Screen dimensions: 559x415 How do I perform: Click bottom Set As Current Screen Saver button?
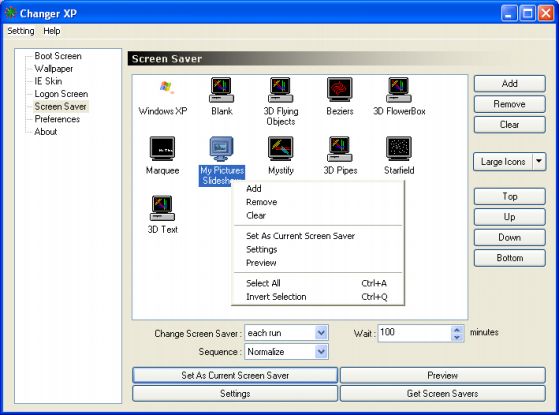coord(235,375)
